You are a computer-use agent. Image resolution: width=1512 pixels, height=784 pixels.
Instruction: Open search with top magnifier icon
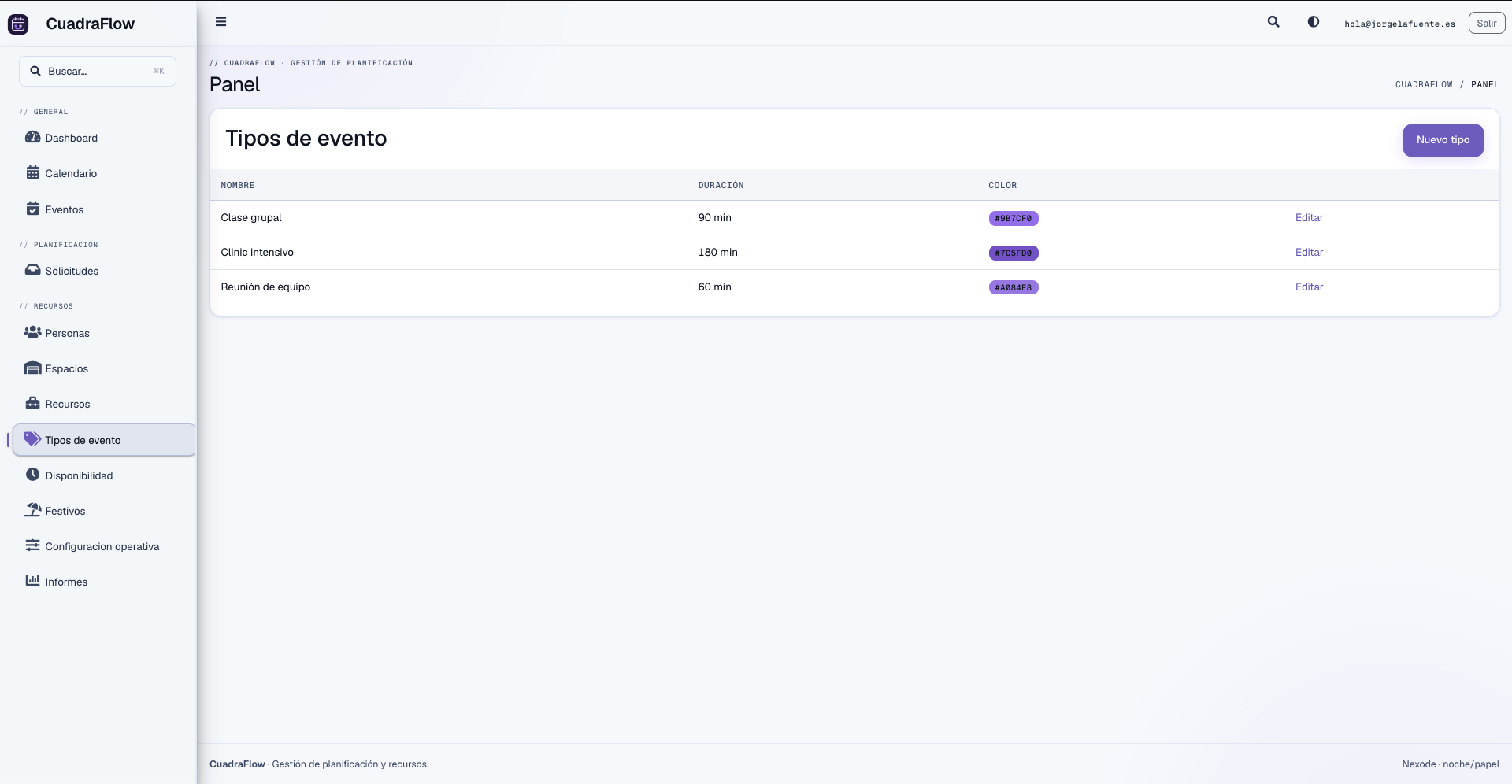[x=1273, y=22]
